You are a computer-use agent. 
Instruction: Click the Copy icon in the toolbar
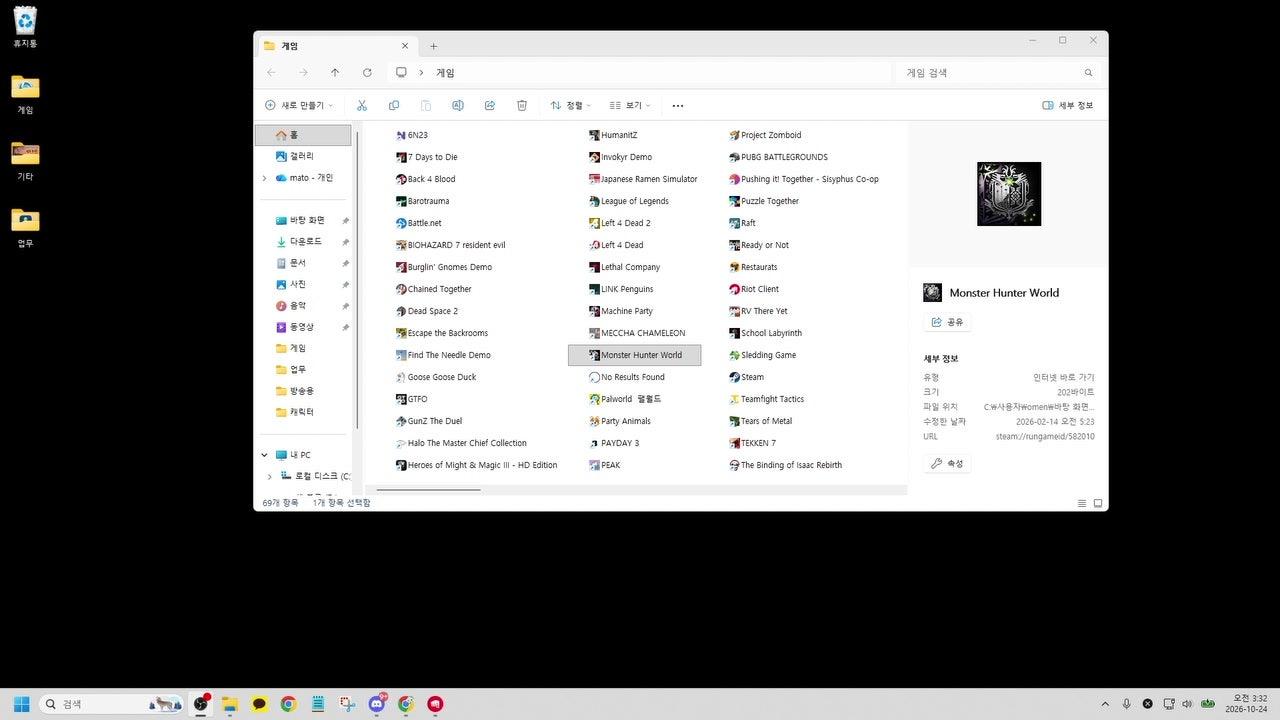pyautogui.click(x=394, y=105)
